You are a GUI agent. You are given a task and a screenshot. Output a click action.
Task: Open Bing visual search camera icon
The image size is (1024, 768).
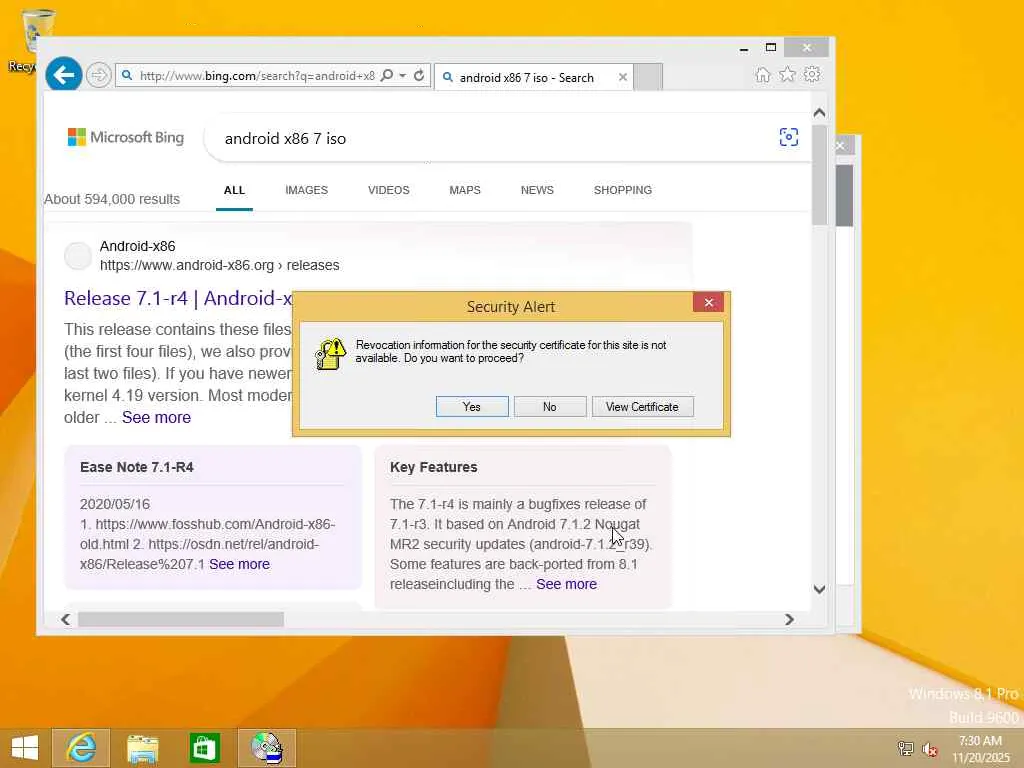pos(789,137)
